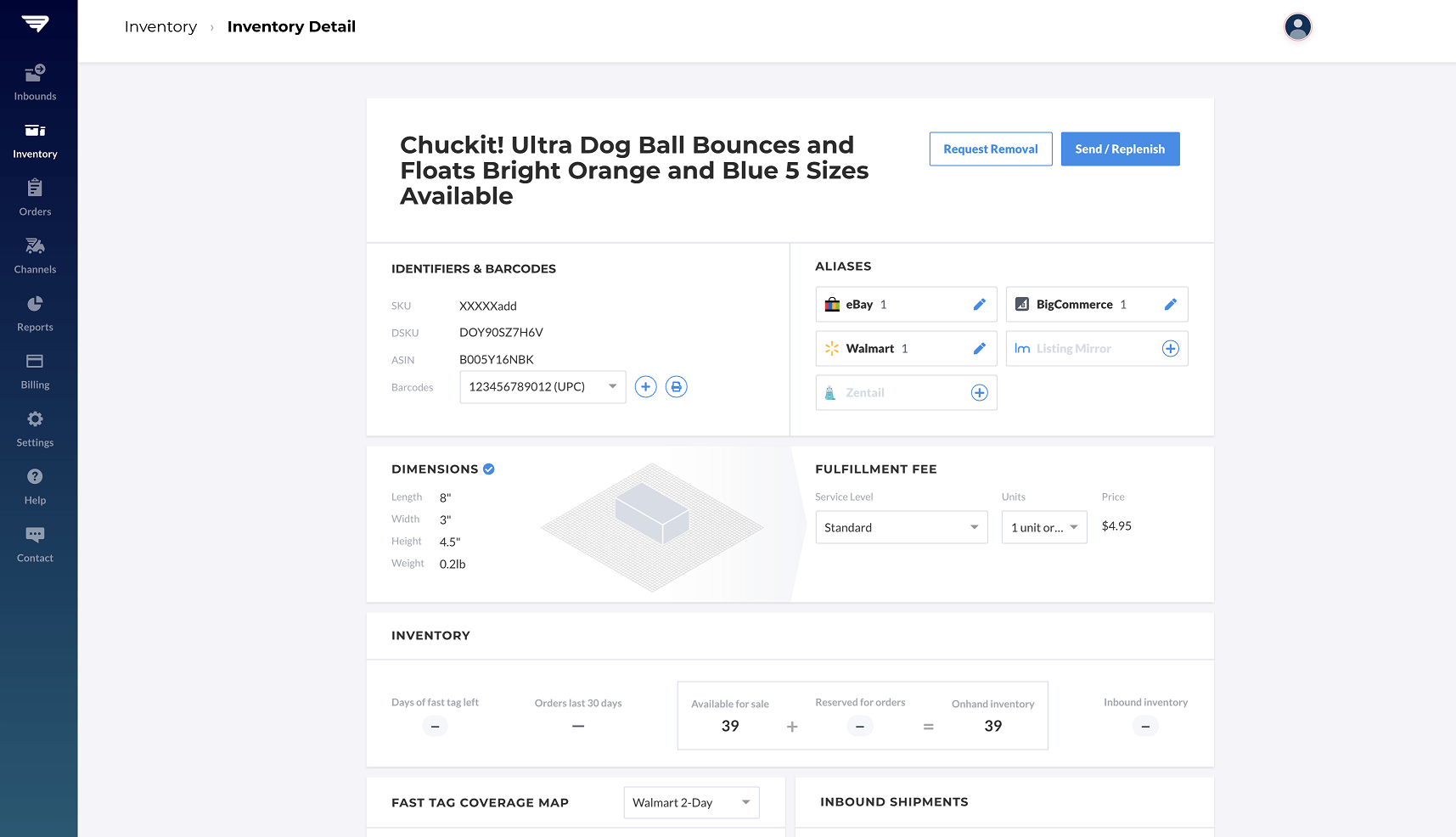
Task: Print the barcode label
Action: pyautogui.click(x=677, y=387)
